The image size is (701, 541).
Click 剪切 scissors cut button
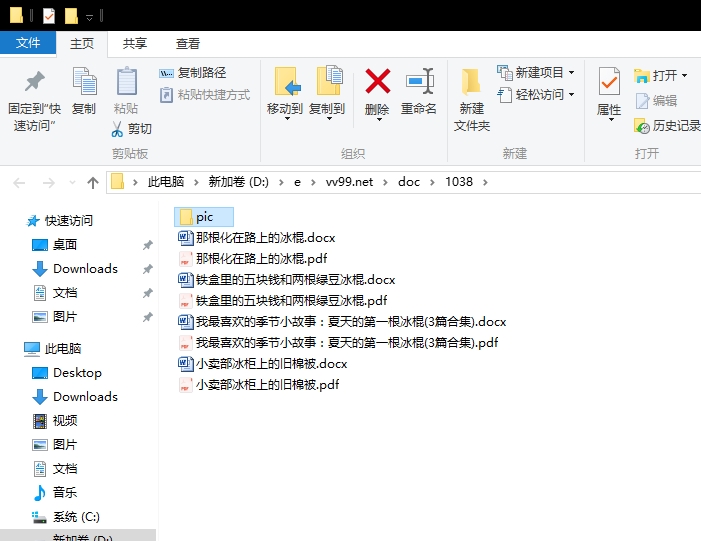tap(132, 129)
